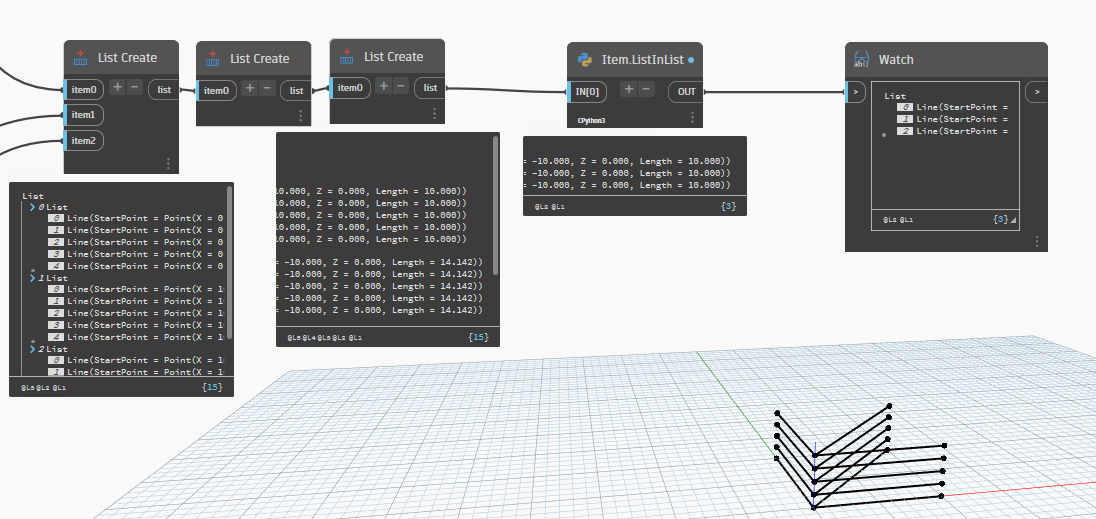
Task: Click the OUT port on Item.ListInList
Action: [686, 92]
